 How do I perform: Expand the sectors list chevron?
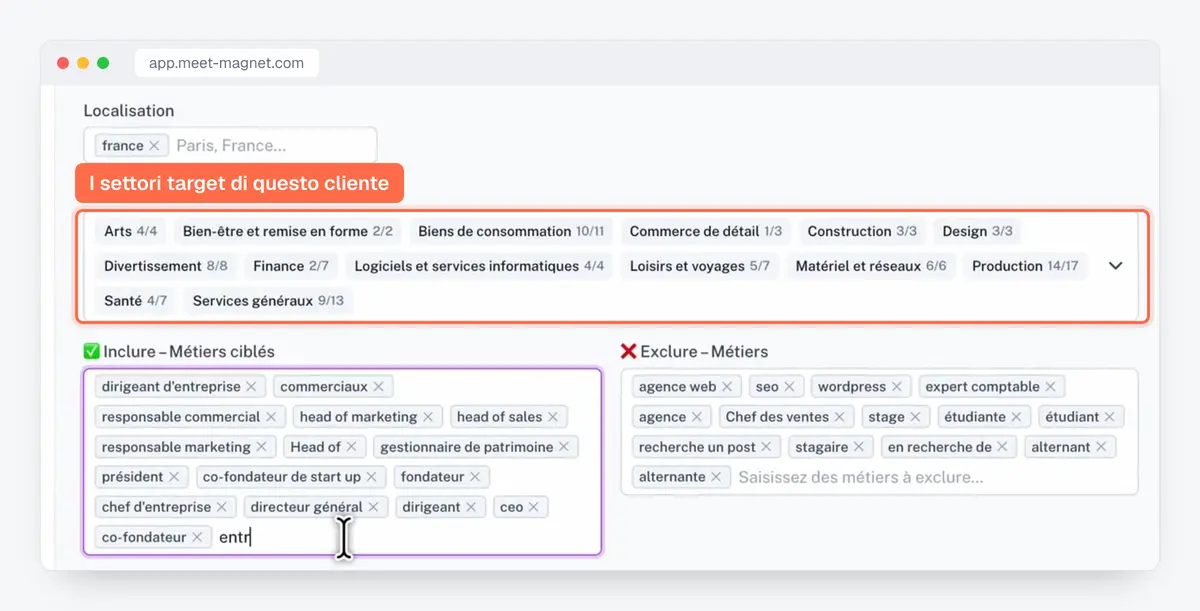point(1116,266)
